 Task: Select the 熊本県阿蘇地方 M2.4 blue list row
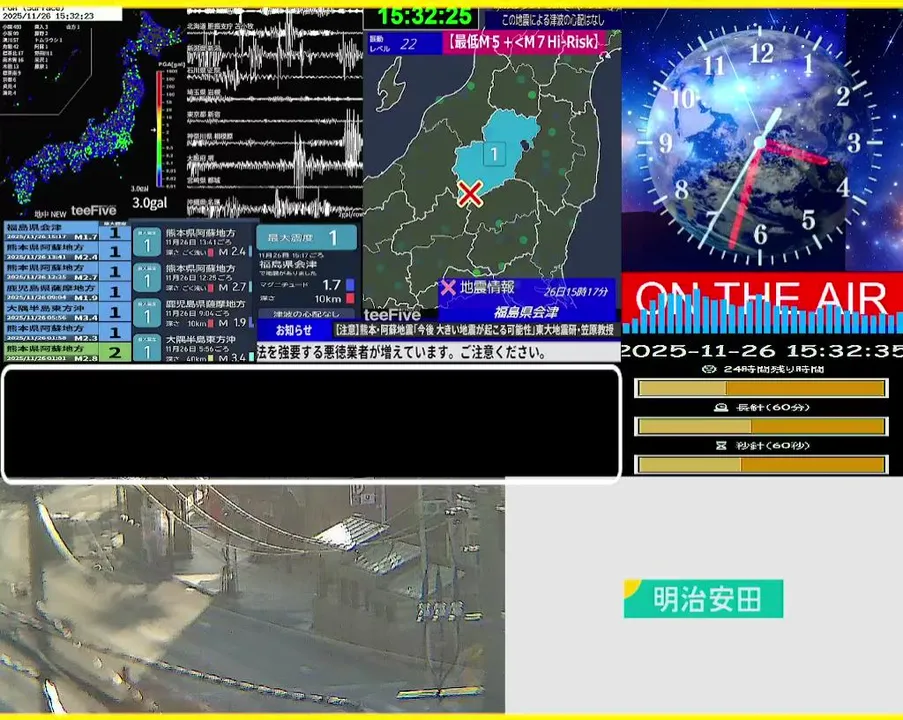pyautogui.click(x=67, y=252)
